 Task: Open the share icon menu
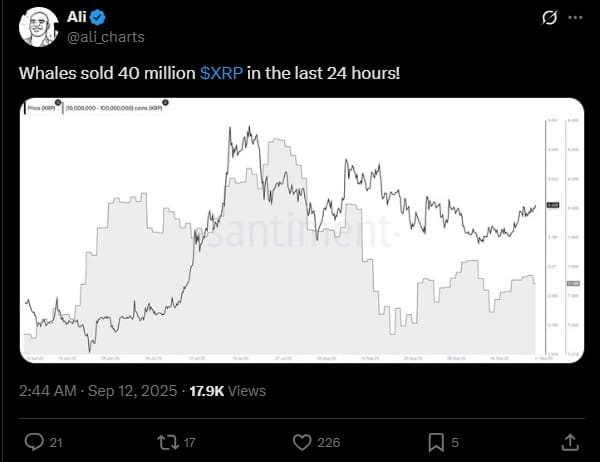point(569,440)
